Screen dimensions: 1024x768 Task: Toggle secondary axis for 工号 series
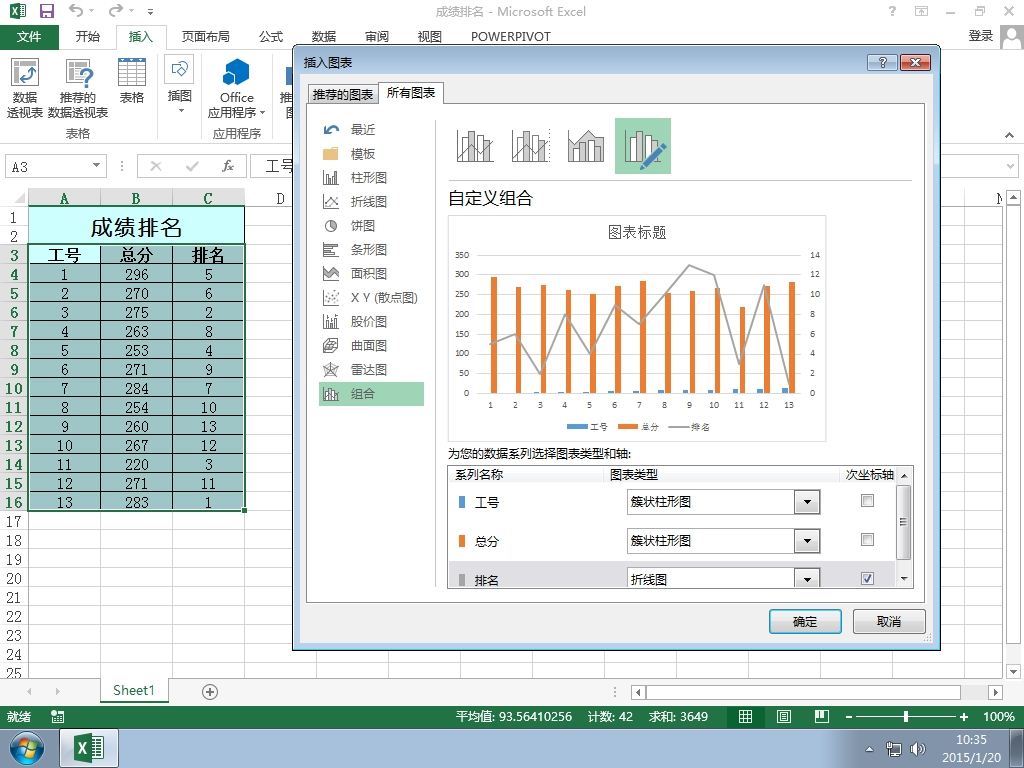tap(867, 501)
